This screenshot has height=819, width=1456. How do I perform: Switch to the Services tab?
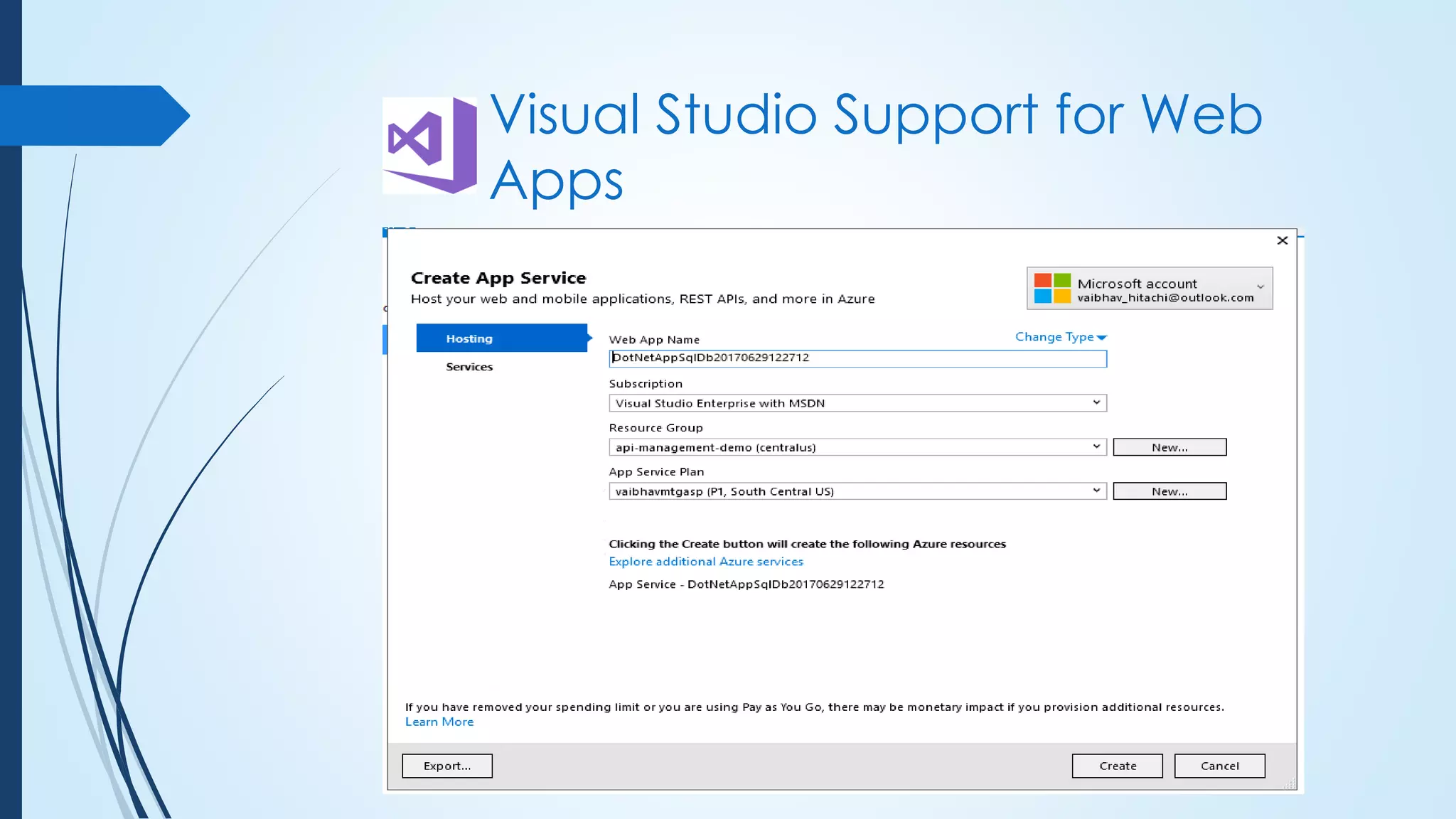pyautogui.click(x=469, y=367)
